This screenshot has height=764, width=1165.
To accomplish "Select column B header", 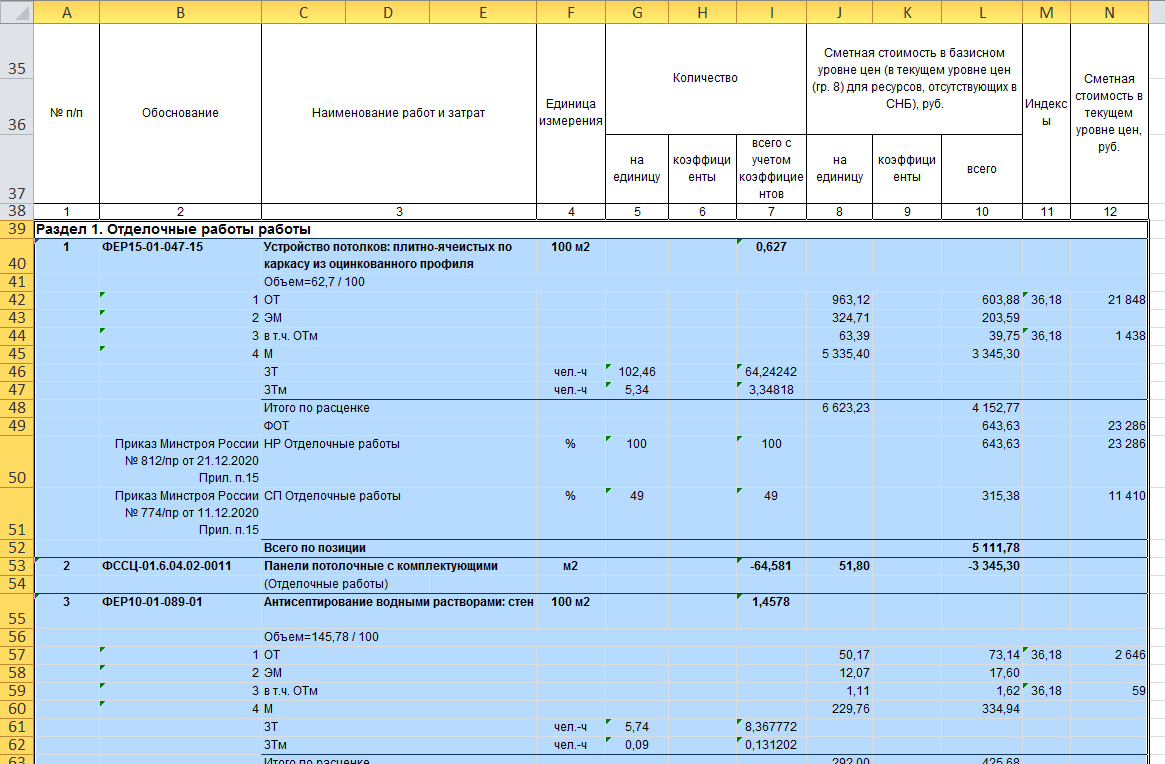I will (181, 12).
